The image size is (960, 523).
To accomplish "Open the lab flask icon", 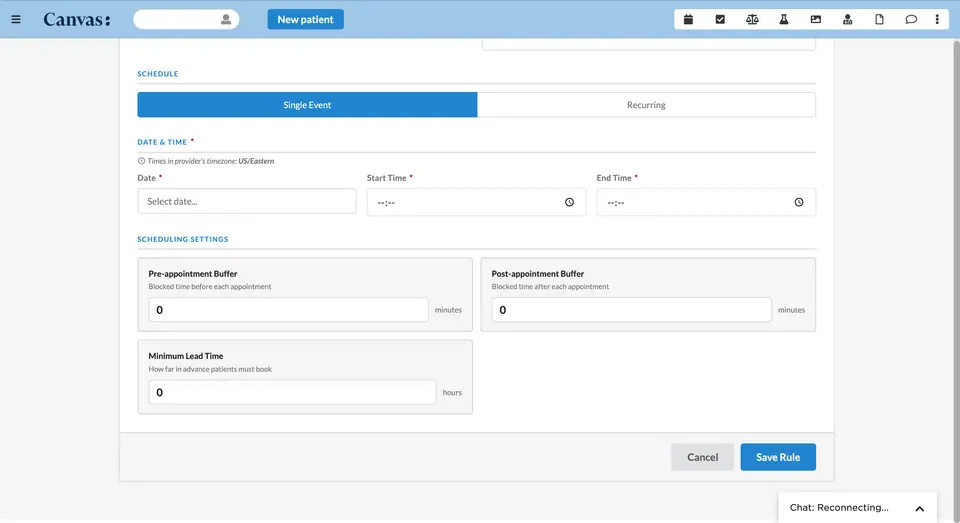I will 784,20.
